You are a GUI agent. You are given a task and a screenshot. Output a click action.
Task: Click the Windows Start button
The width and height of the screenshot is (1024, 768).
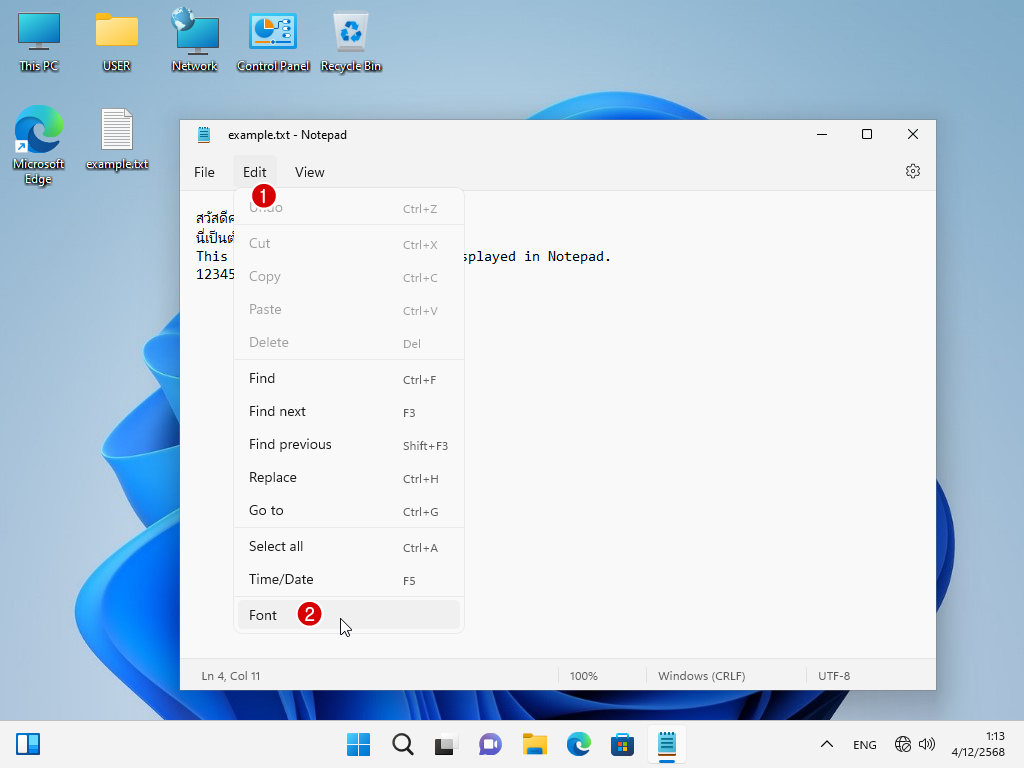pos(358,744)
